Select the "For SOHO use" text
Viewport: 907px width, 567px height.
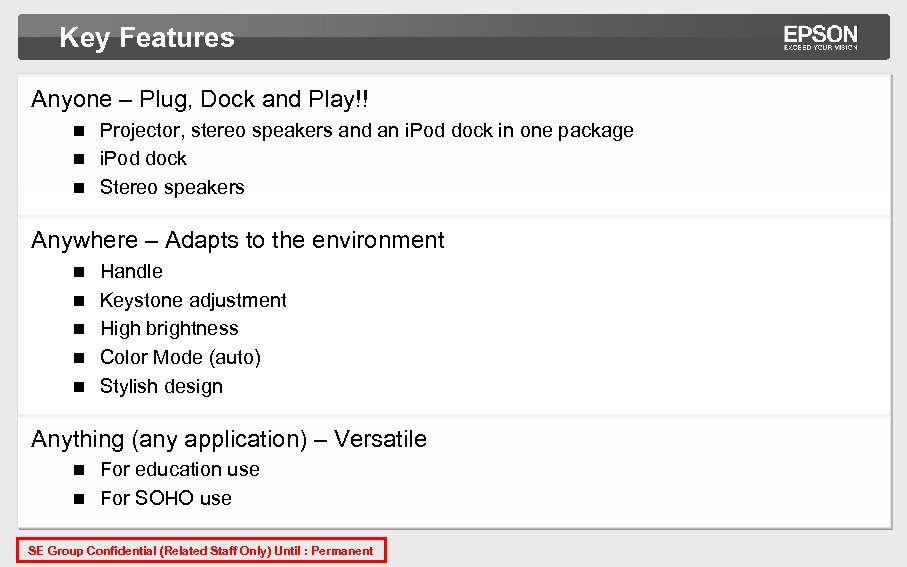coord(166,499)
